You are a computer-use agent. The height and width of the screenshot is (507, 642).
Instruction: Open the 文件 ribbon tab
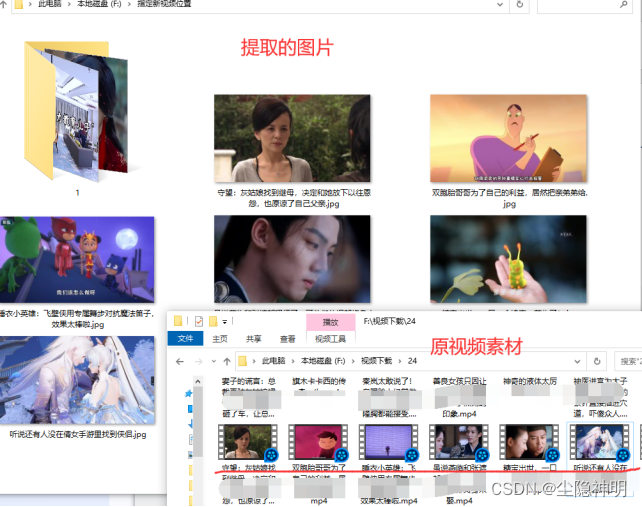click(185, 339)
